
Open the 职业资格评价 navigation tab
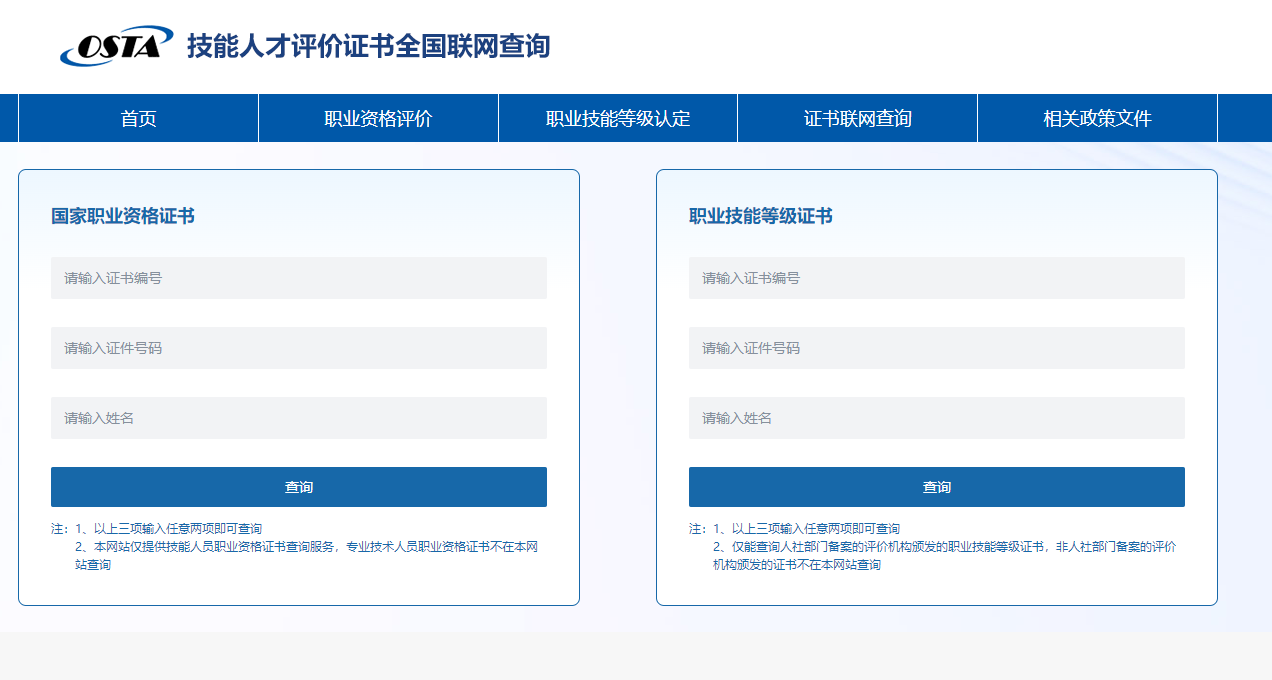[x=378, y=118]
